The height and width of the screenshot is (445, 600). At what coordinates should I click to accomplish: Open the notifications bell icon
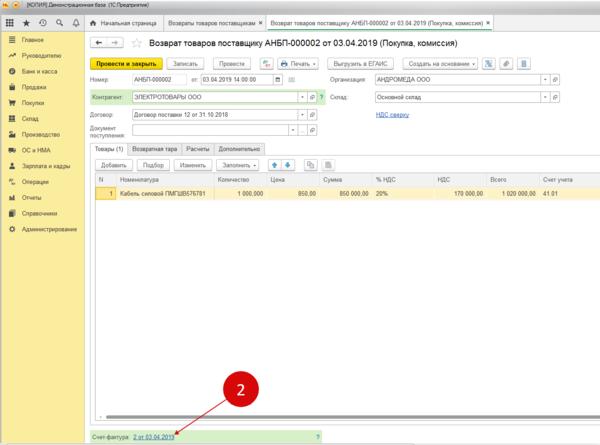[x=76, y=23]
